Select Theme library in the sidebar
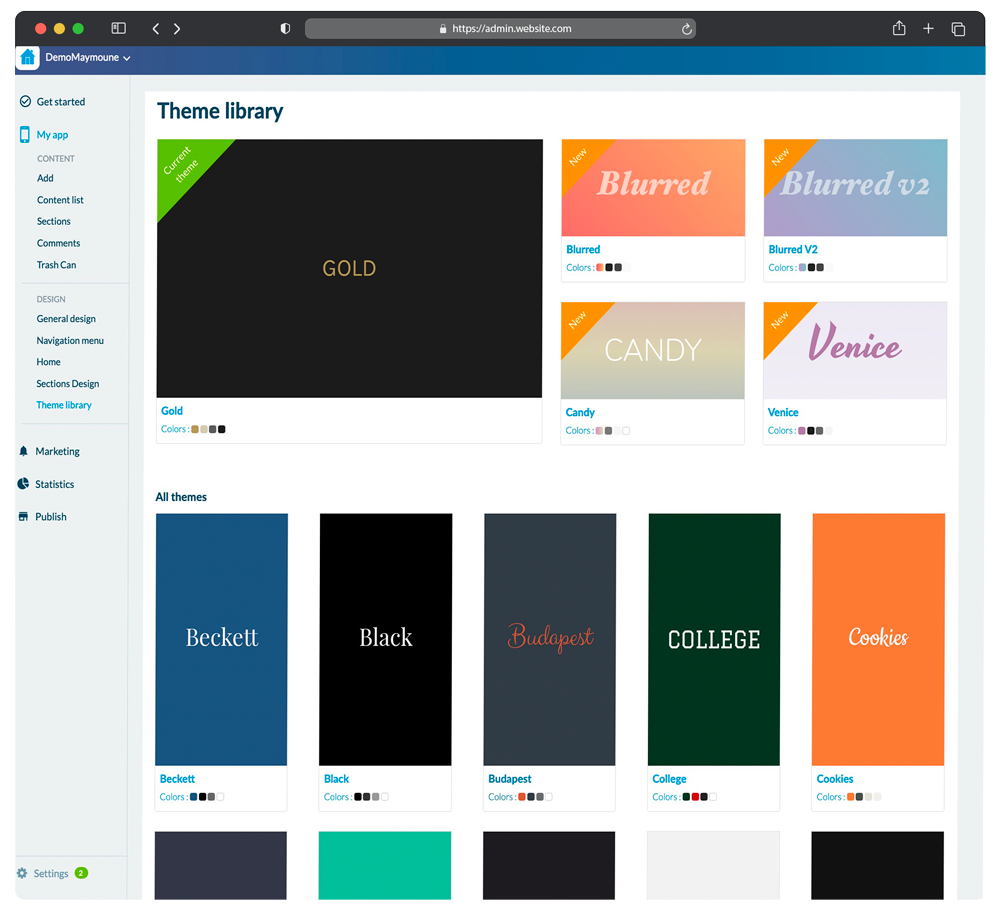 64,405
